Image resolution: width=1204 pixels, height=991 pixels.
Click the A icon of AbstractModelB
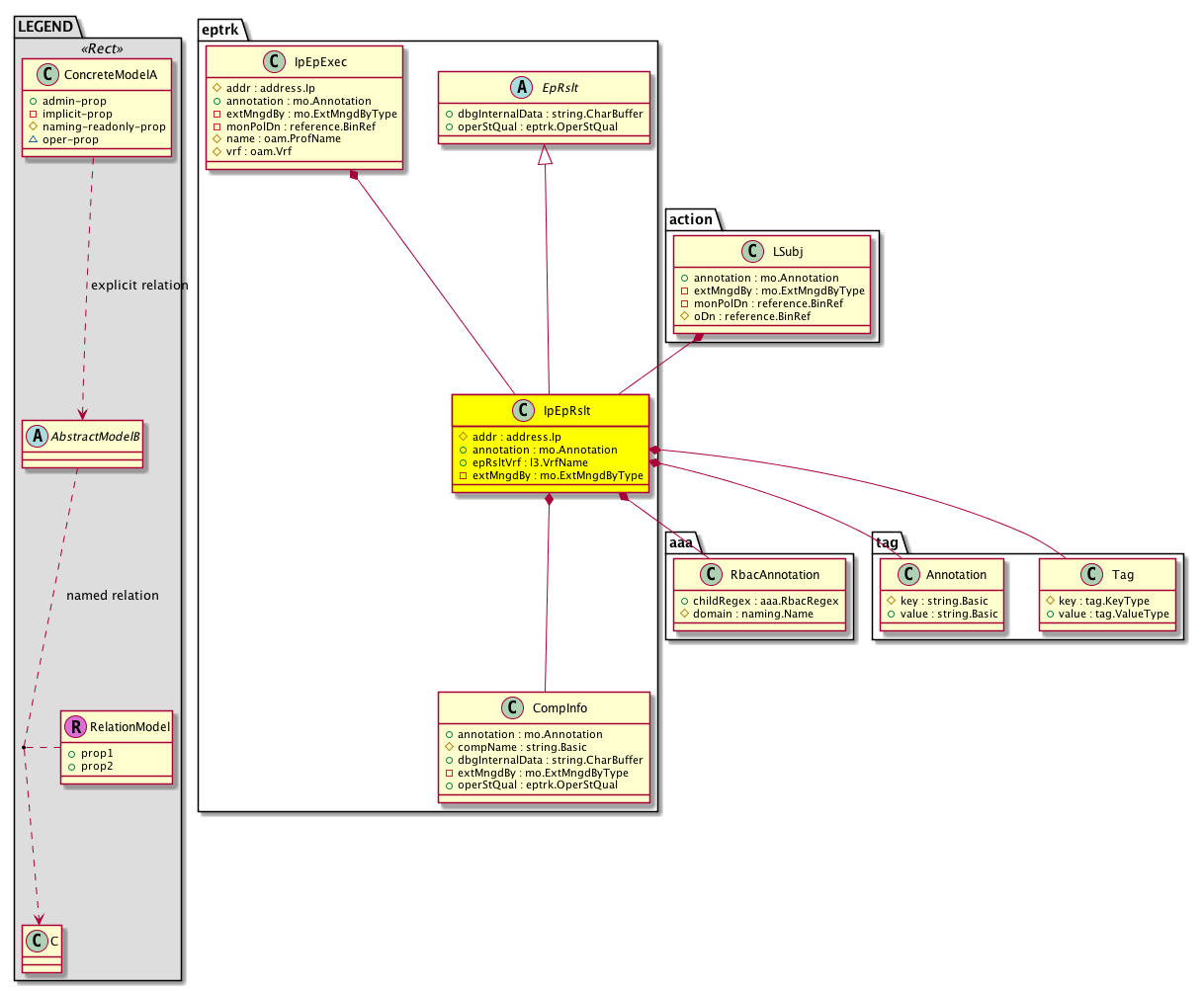37,435
